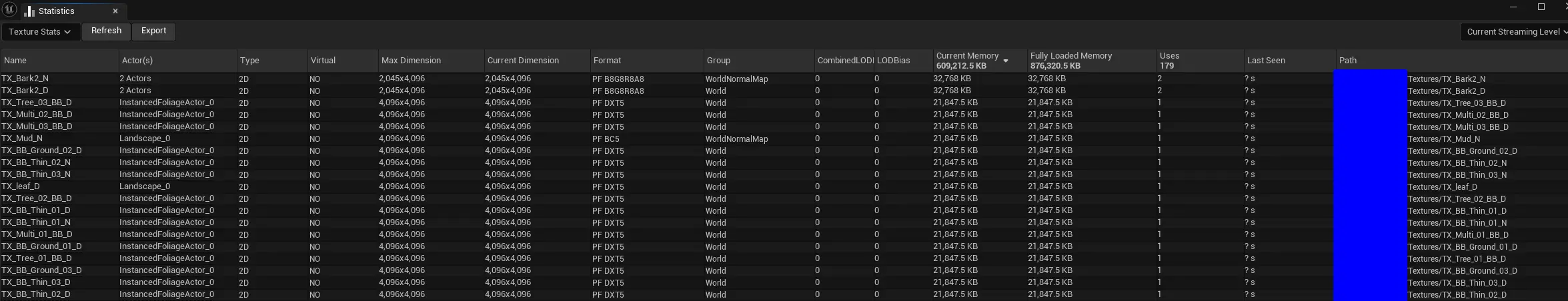Sort by the Name column header
This screenshot has height=301, width=1568.
(16, 61)
